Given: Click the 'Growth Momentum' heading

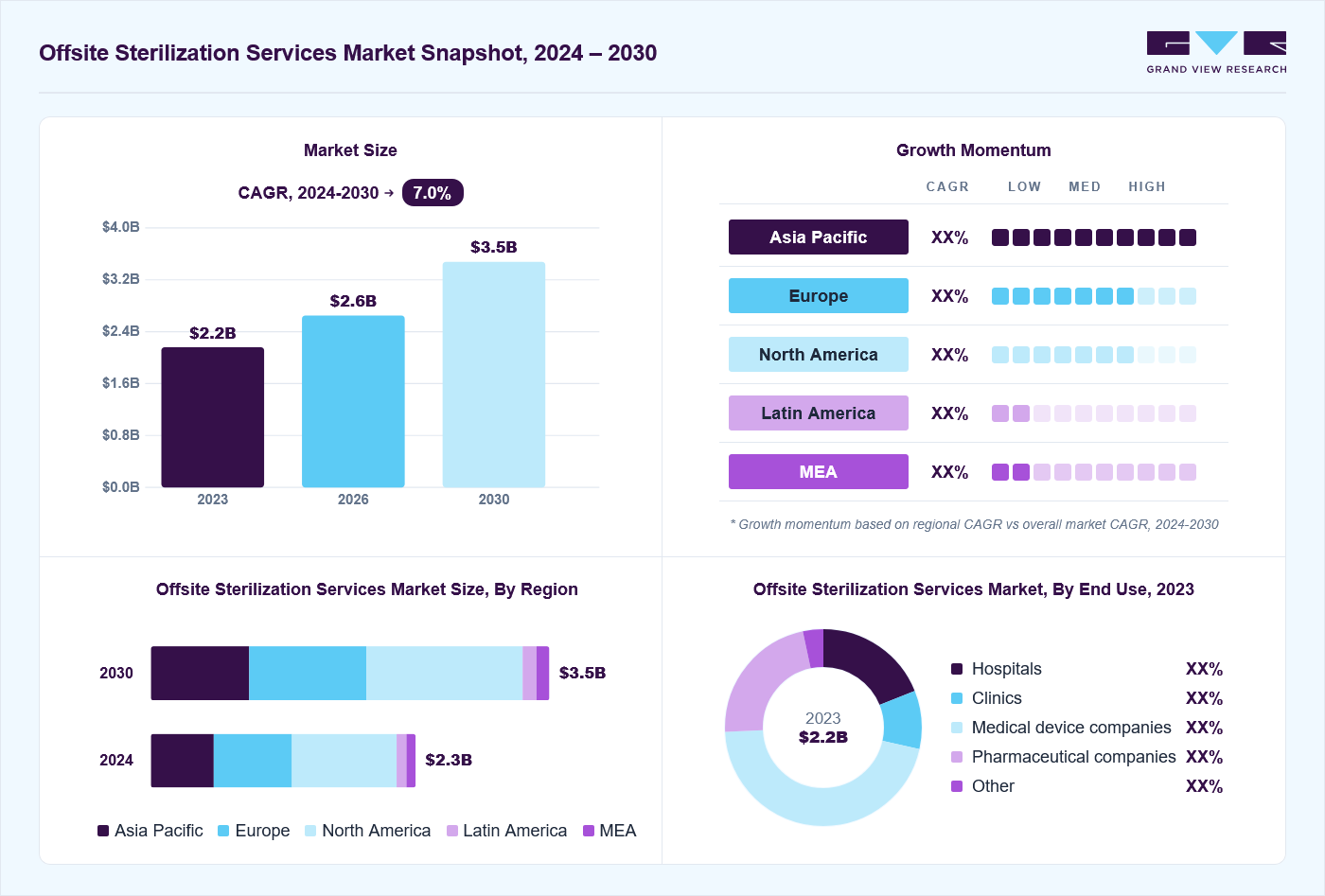Looking at the screenshot, I should [974, 150].
